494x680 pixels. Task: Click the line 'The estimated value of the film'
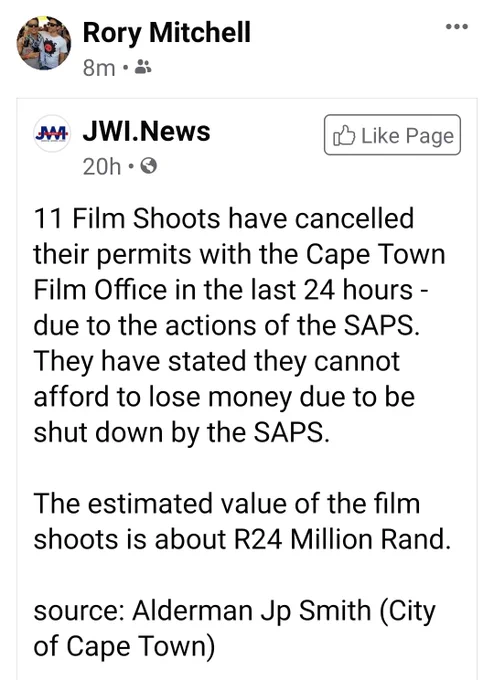227,503
